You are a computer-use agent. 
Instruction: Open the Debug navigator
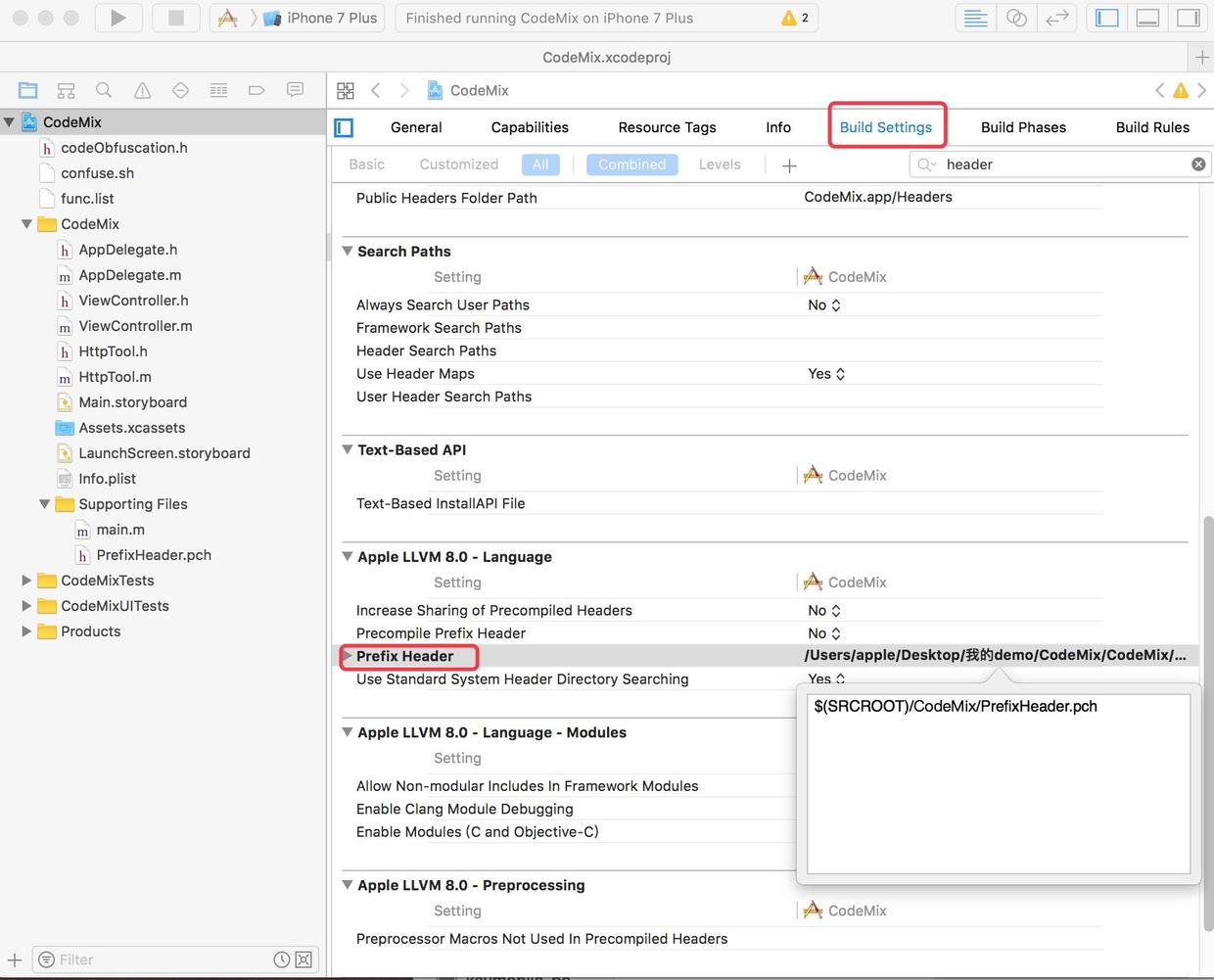(x=218, y=90)
